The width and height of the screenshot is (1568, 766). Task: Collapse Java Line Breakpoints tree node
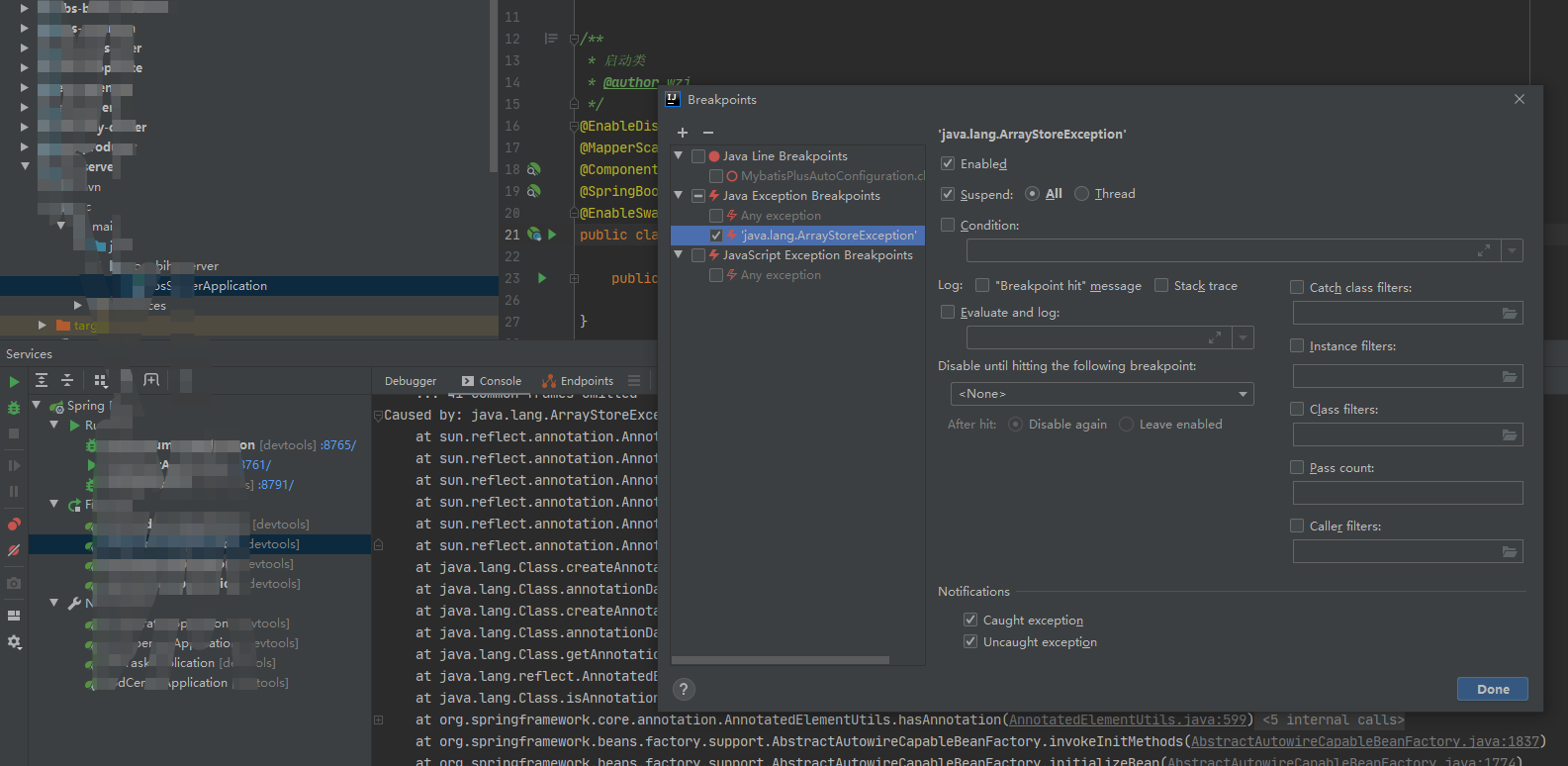(679, 155)
